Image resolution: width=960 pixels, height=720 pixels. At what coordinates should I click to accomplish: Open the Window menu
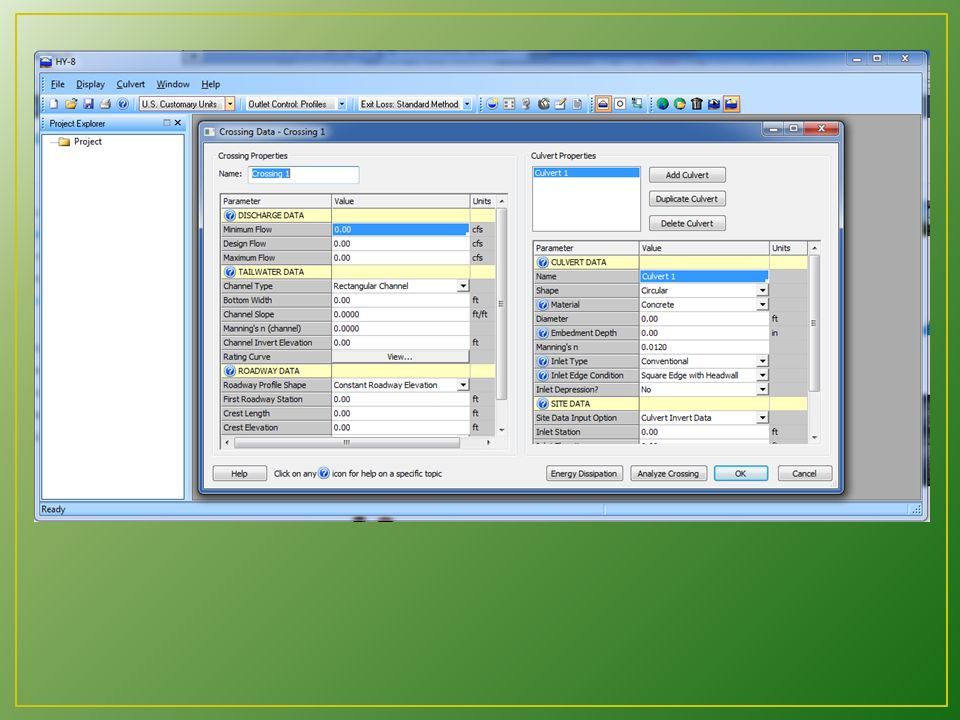pyautogui.click(x=173, y=84)
